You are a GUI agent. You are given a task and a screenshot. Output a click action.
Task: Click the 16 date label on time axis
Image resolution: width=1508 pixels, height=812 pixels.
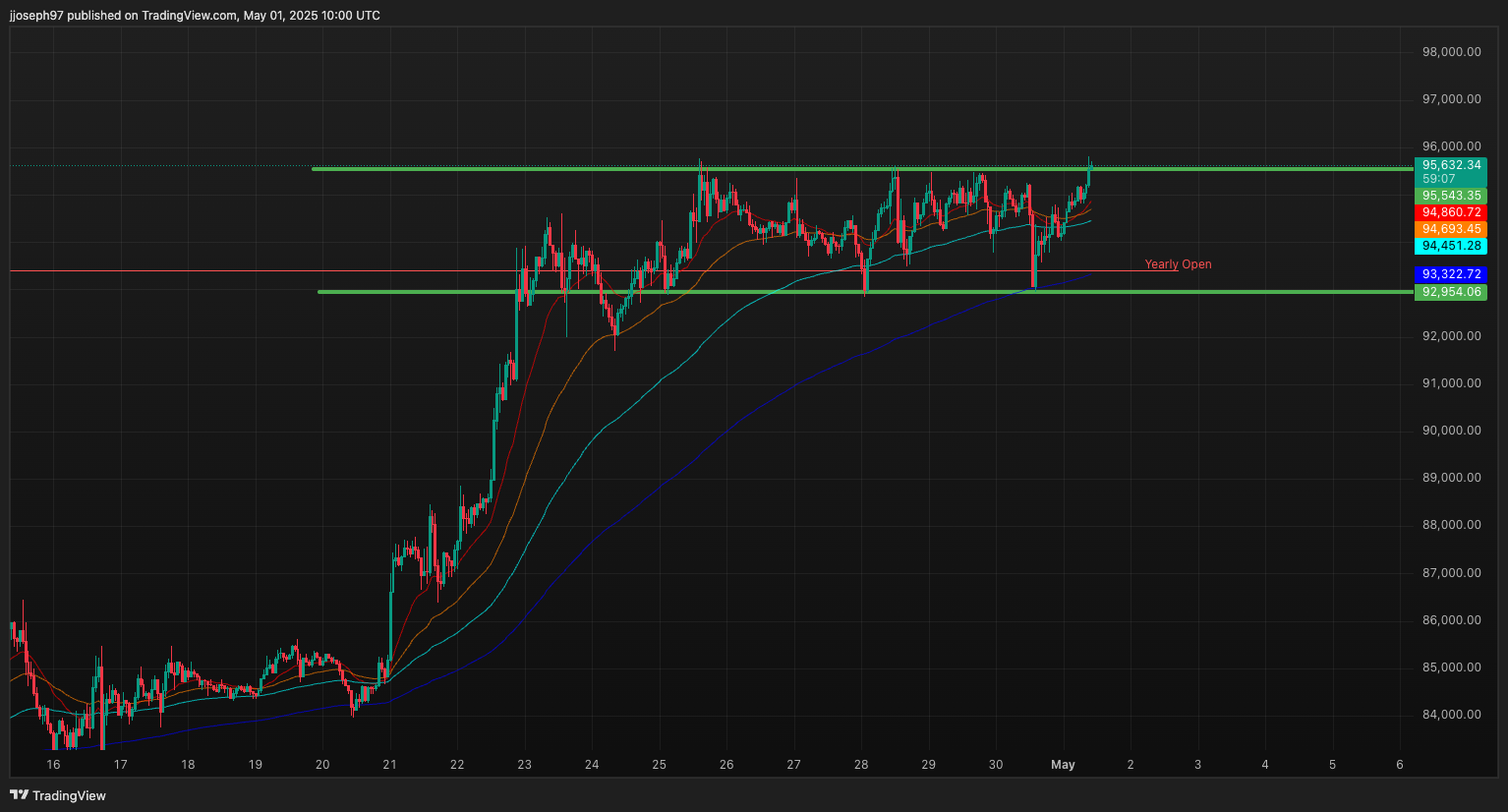53,764
